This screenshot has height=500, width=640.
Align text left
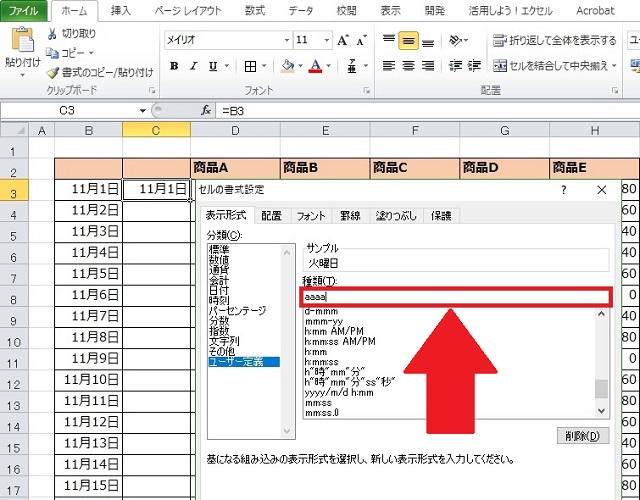389,65
